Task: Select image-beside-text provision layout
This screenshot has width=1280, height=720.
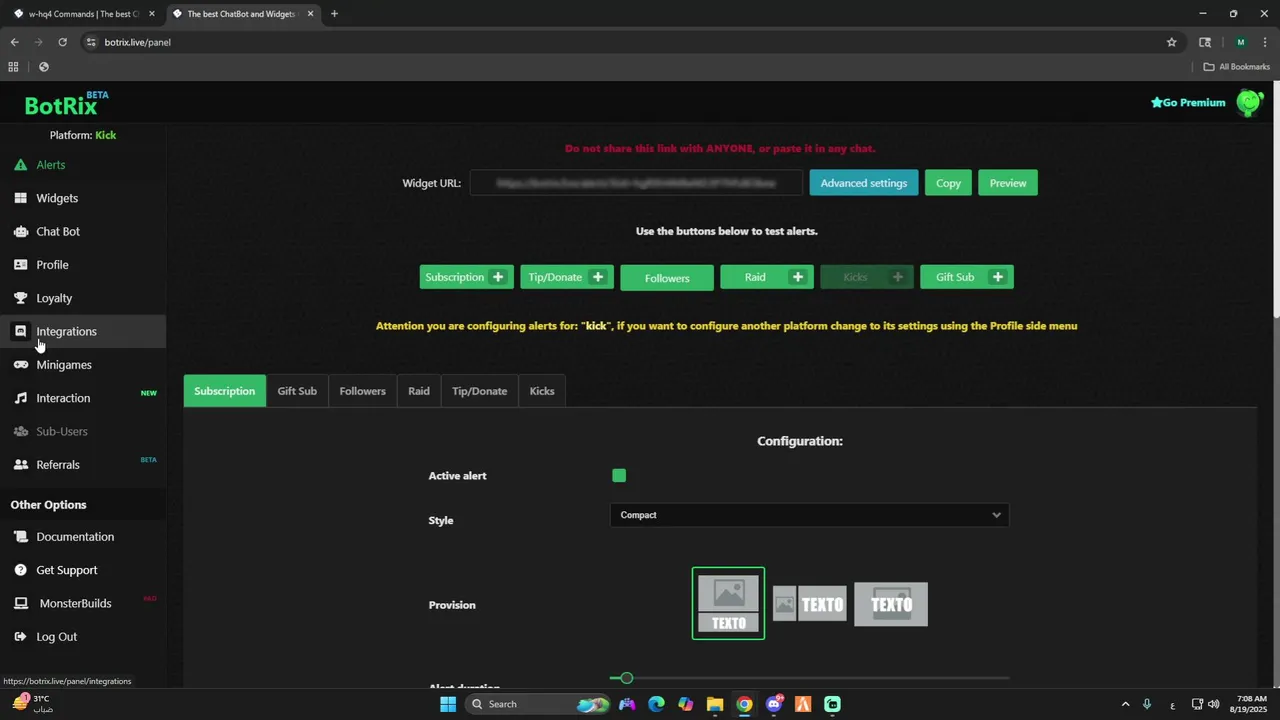Action: [x=810, y=604]
